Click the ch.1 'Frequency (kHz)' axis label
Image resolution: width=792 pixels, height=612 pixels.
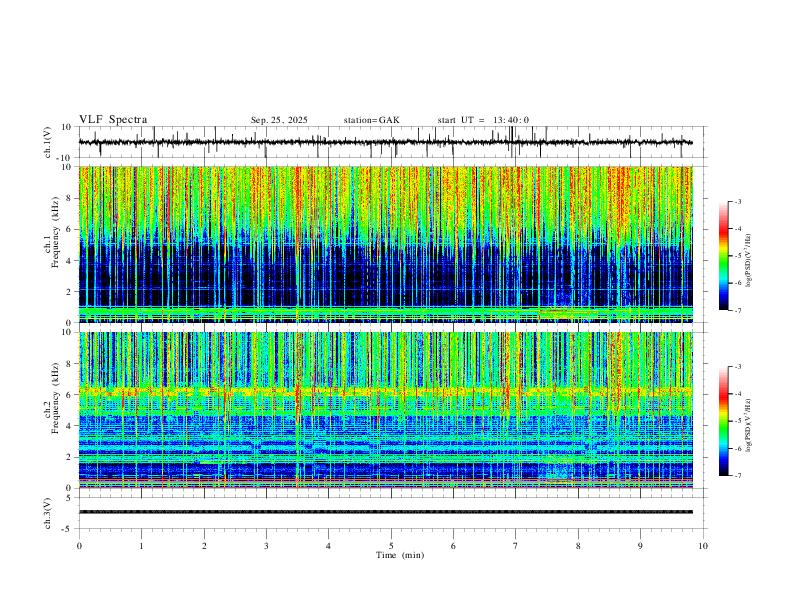click(55, 231)
